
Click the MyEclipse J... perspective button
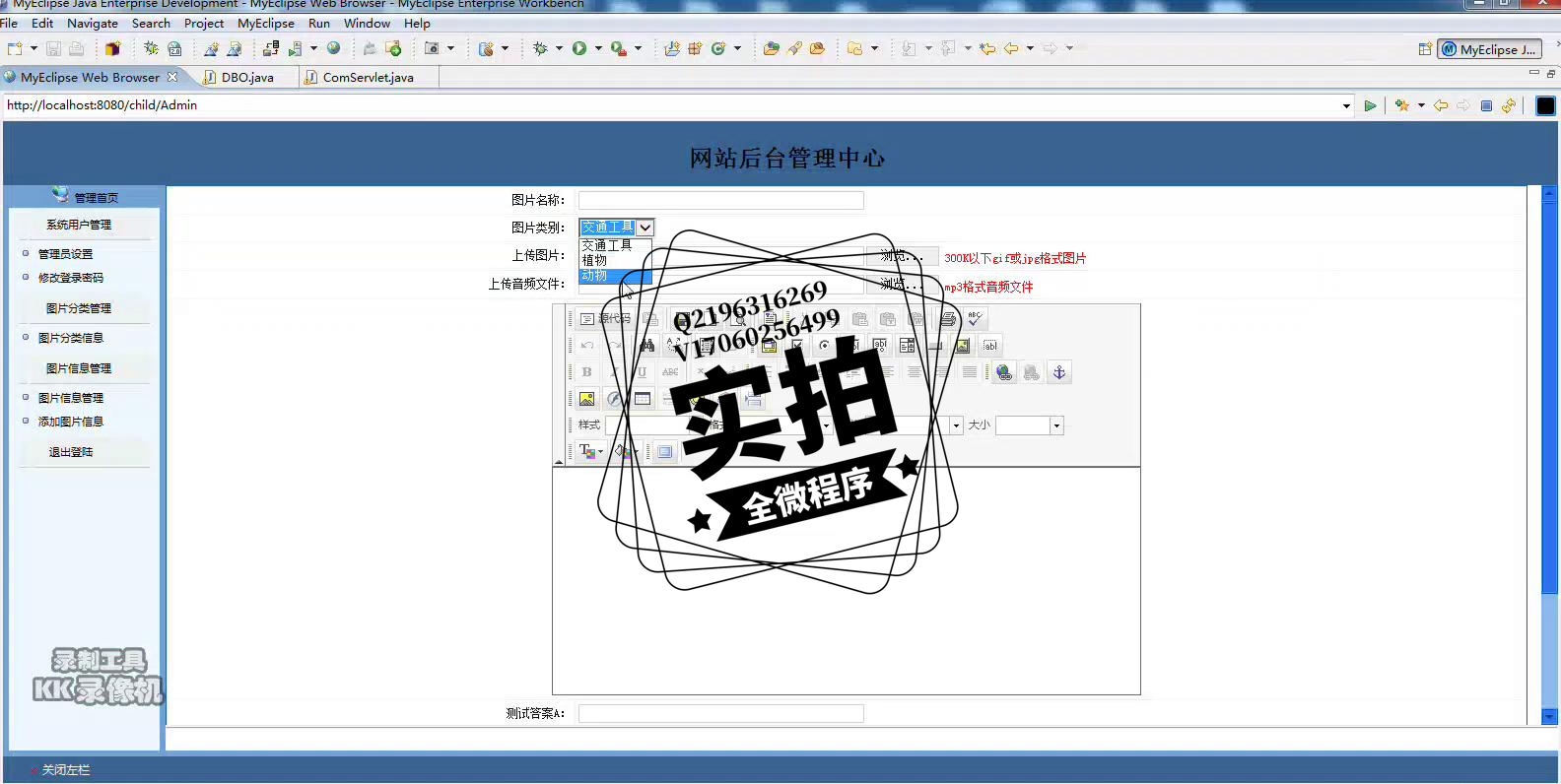click(x=1489, y=49)
